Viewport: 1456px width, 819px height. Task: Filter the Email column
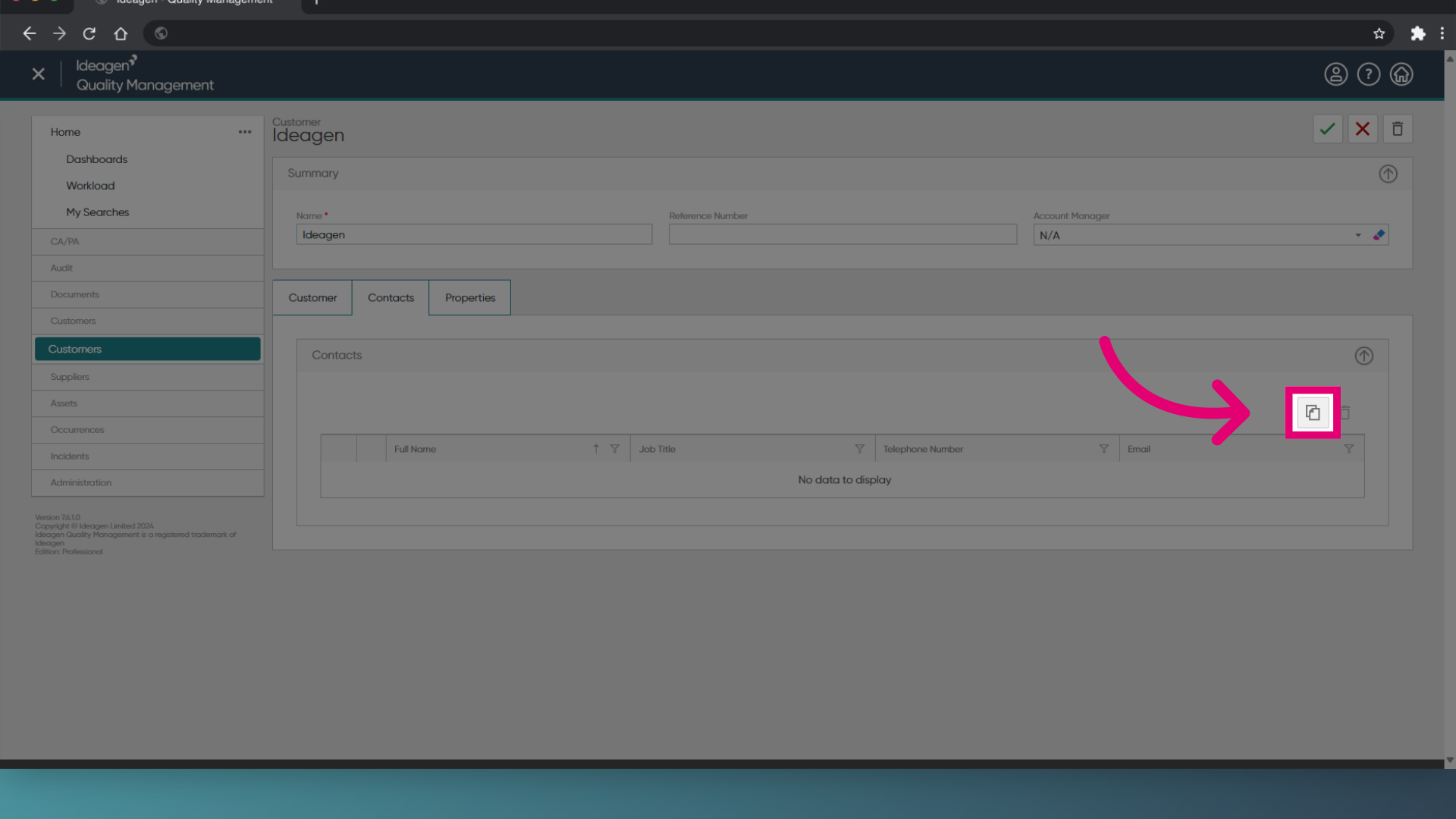click(x=1349, y=449)
